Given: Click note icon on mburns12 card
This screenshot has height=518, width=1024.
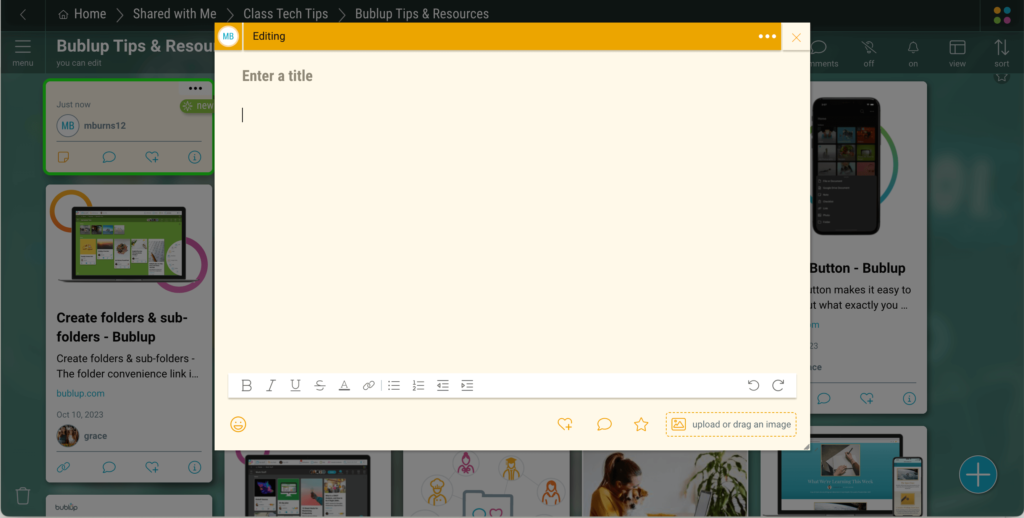Looking at the screenshot, I should click(63, 157).
